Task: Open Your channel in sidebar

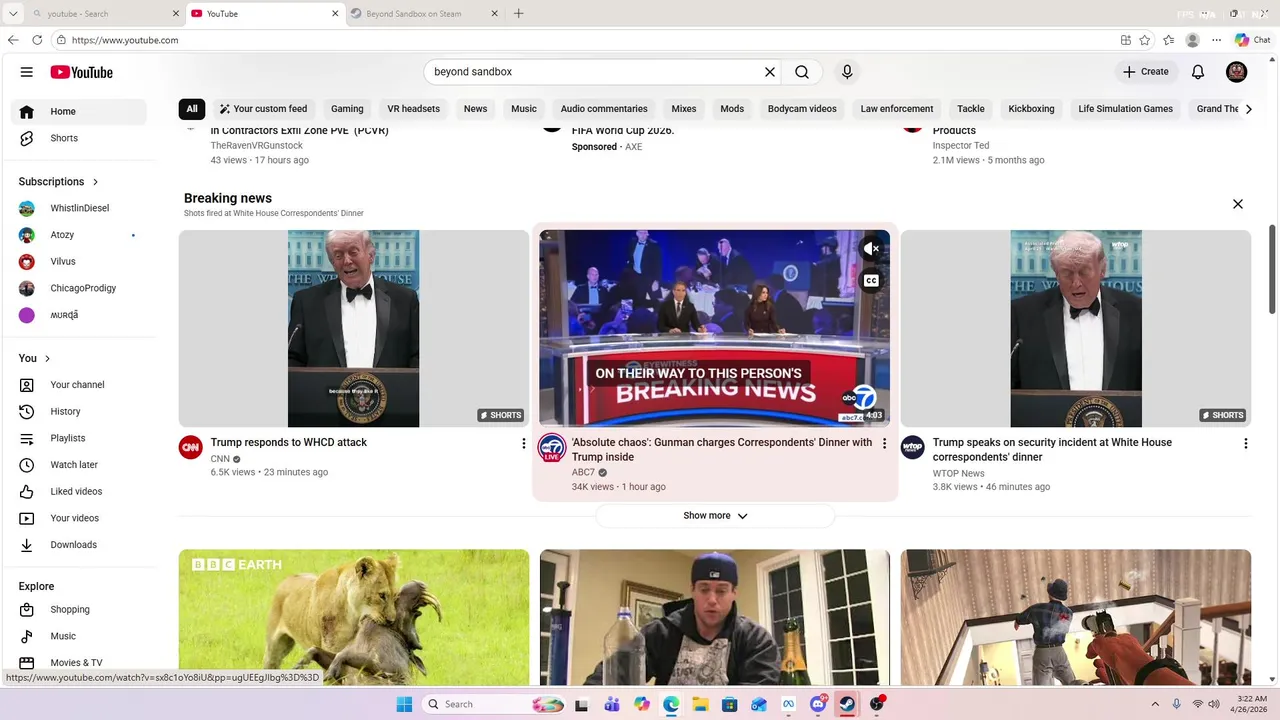Action: (79, 385)
